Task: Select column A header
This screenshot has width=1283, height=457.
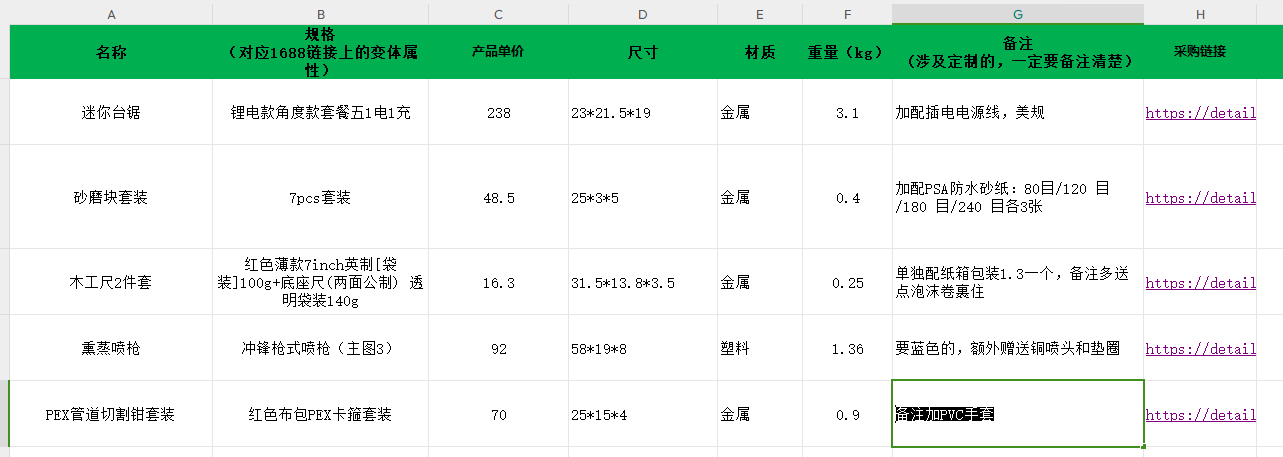Action: (x=111, y=14)
